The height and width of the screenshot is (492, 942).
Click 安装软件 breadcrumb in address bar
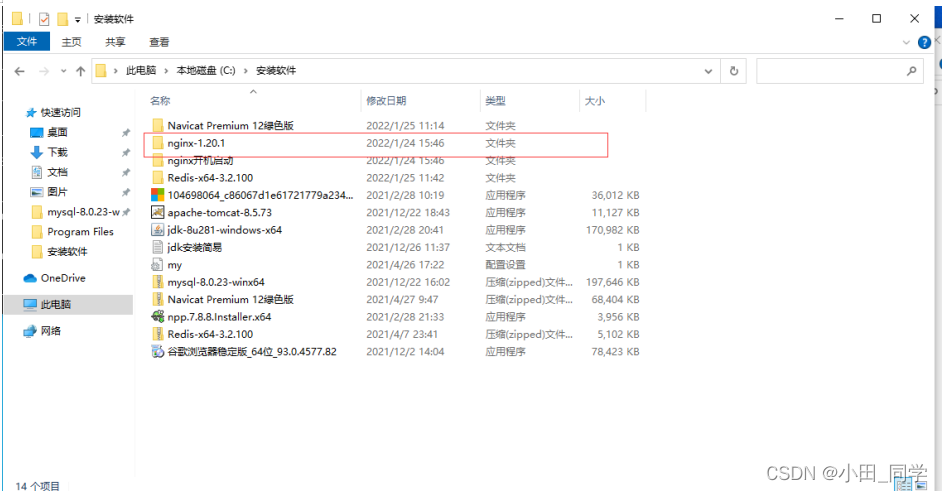tap(276, 70)
